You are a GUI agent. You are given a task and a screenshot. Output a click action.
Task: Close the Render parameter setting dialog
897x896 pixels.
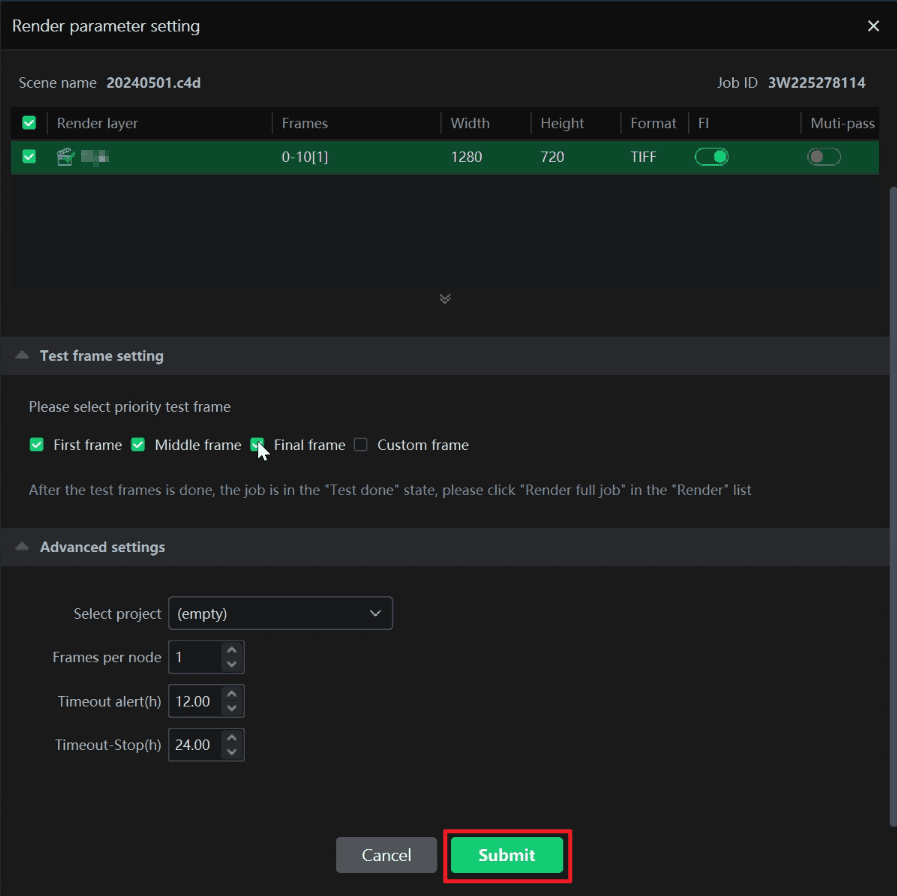(x=873, y=26)
